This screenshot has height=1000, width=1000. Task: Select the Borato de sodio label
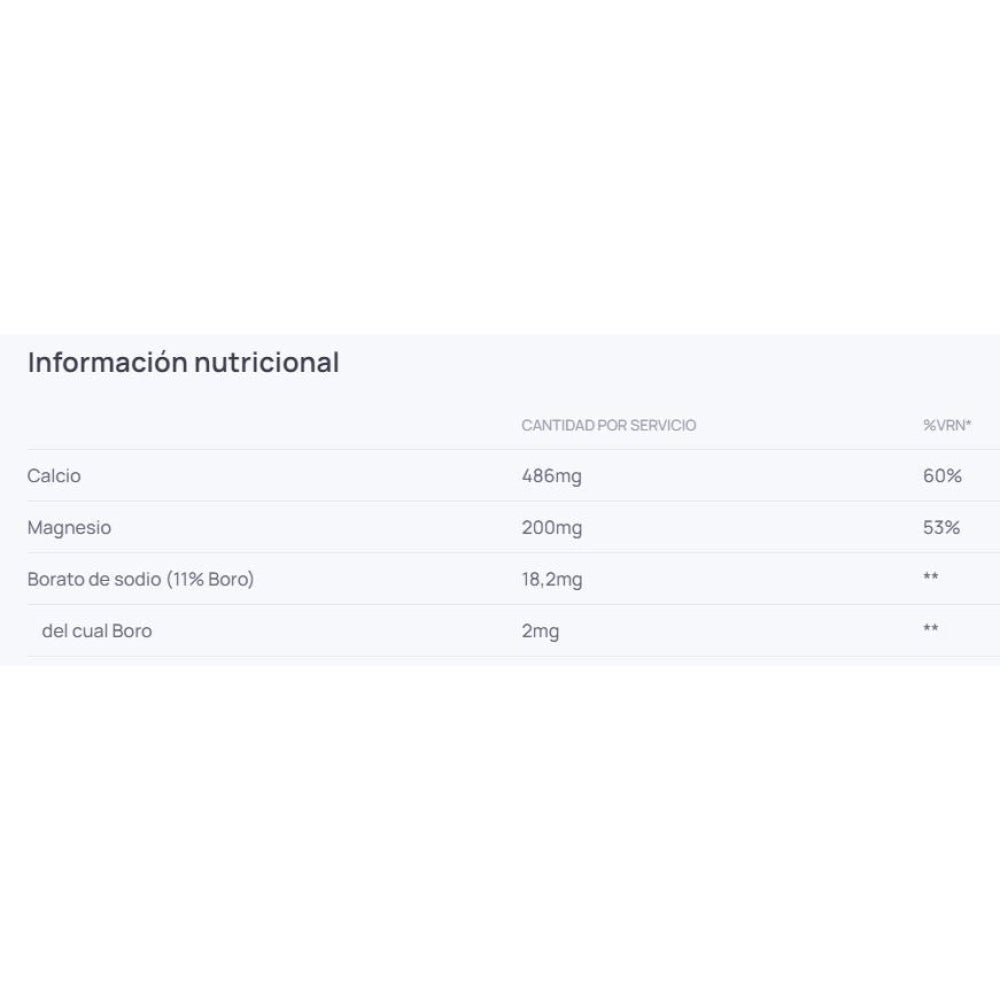point(140,580)
